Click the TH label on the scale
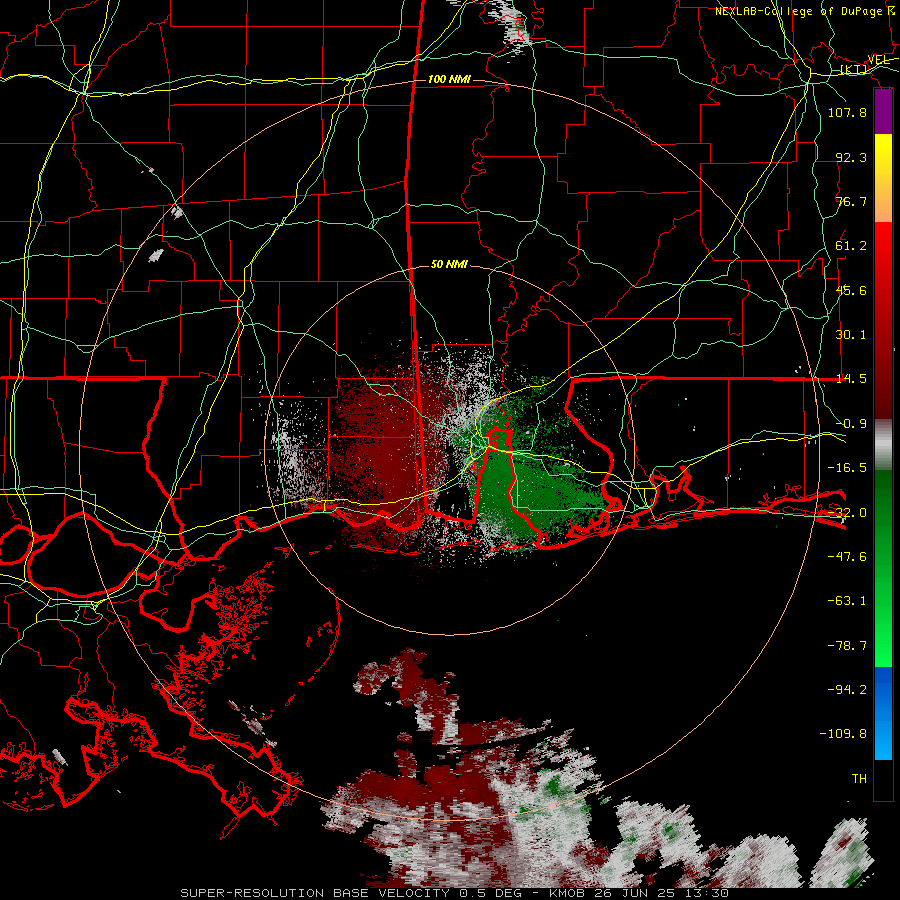 tap(859, 779)
